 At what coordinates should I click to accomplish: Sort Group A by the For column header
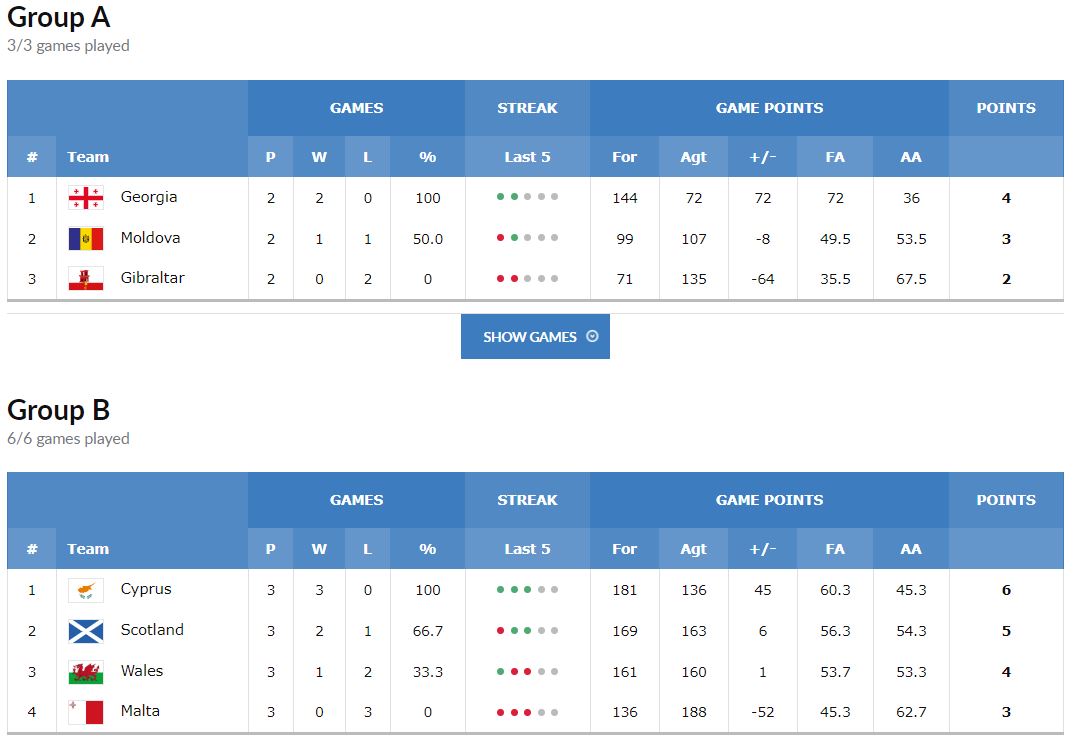[624, 157]
